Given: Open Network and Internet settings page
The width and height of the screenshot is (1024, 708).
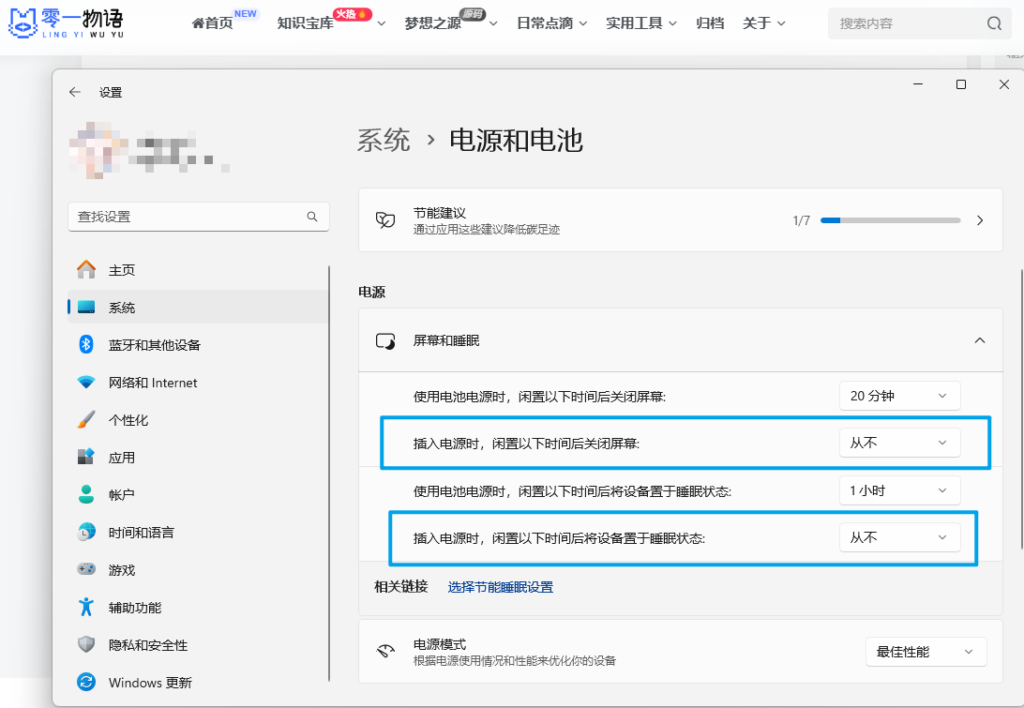Looking at the screenshot, I should [x=152, y=383].
